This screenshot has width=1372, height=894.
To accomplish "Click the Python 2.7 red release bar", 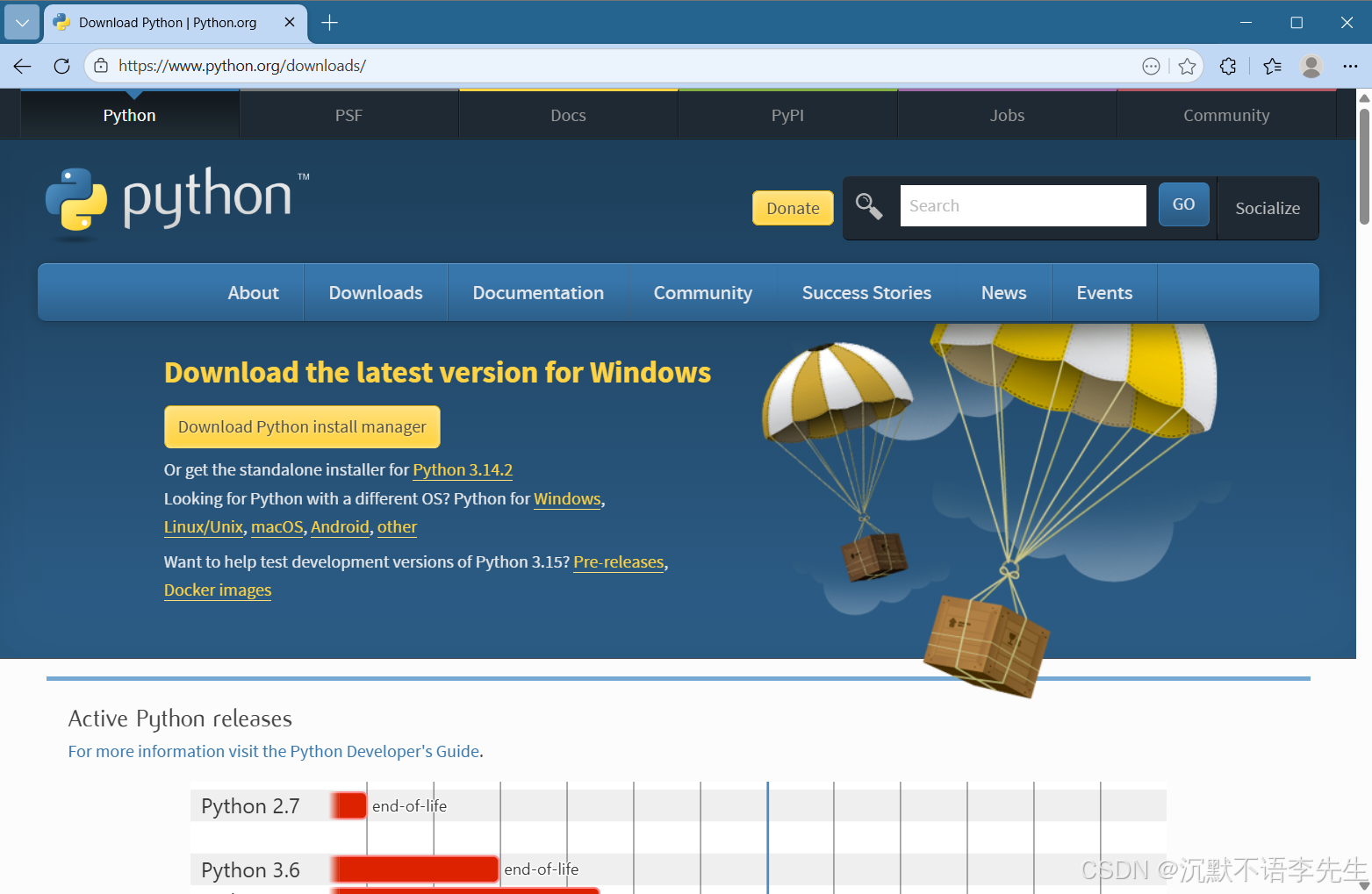I will 348,805.
